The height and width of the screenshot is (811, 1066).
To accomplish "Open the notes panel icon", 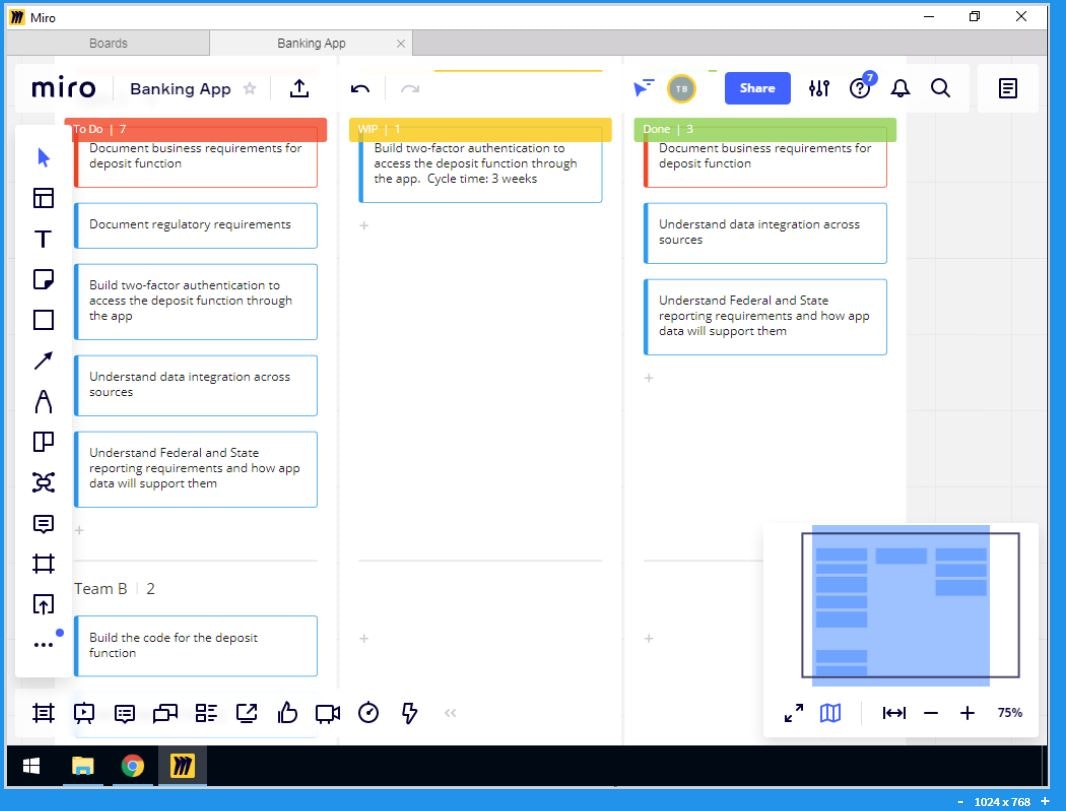I will [x=1008, y=88].
